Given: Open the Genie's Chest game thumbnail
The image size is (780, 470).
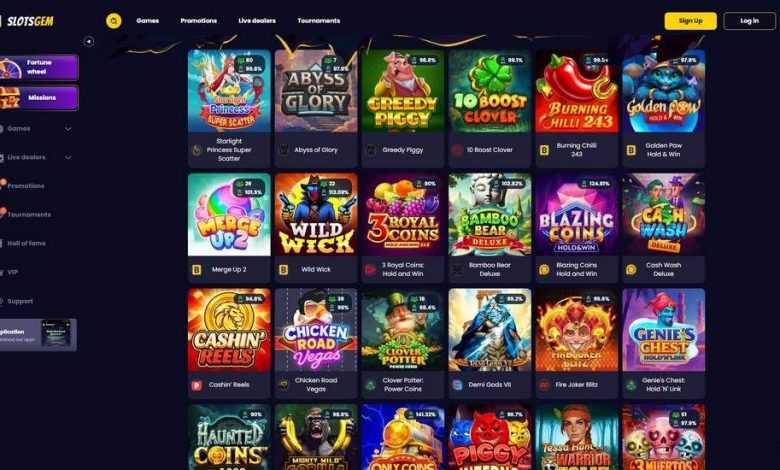Looking at the screenshot, I should 663,330.
